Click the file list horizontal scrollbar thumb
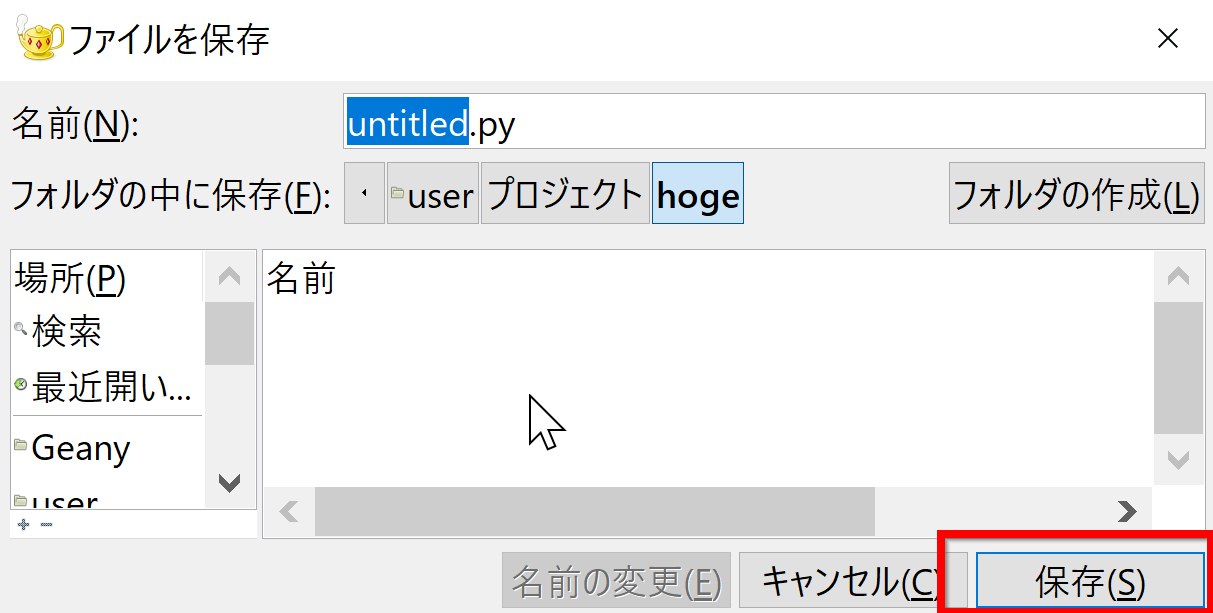1213x613 pixels. (x=595, y=512)
